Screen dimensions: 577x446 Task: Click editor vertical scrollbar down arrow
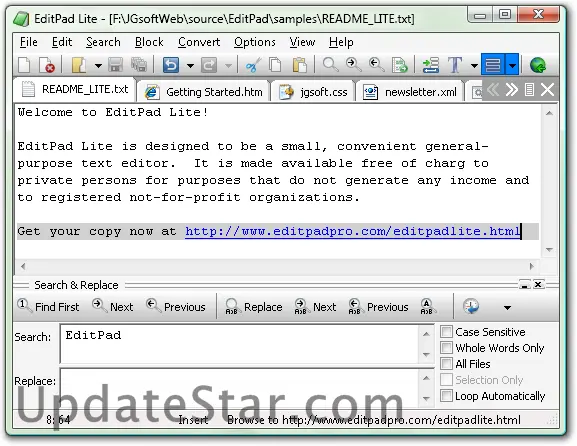pyautogui.click(x=549, y=250)
